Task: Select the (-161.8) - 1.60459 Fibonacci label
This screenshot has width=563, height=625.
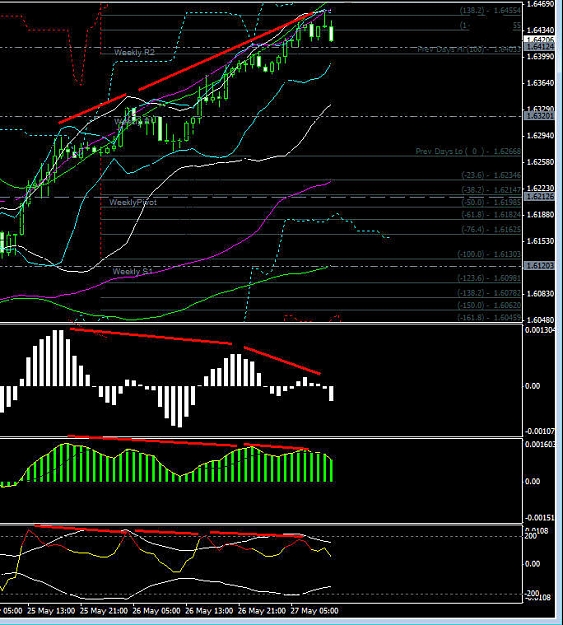Action: pyautogui.click(x=489, y=318)
